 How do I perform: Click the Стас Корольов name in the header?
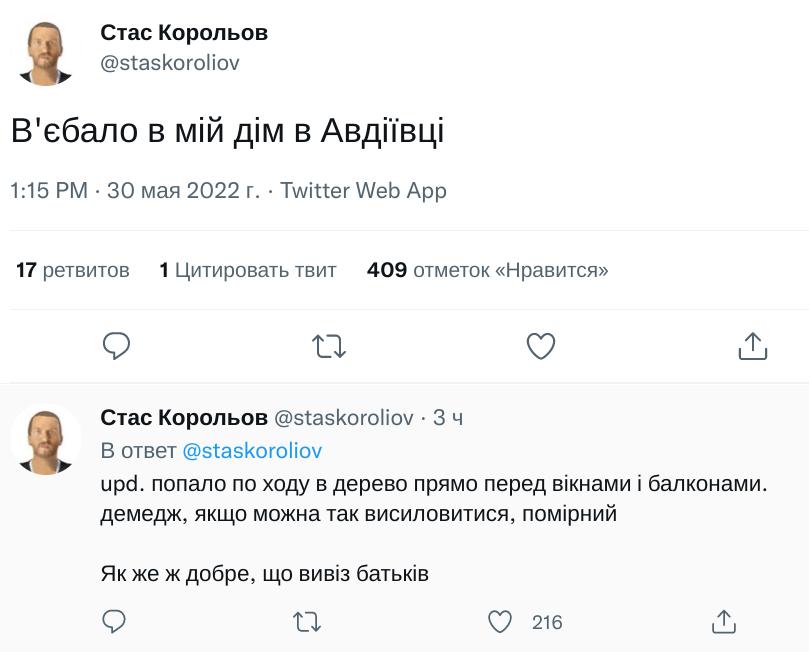[184, 33]
